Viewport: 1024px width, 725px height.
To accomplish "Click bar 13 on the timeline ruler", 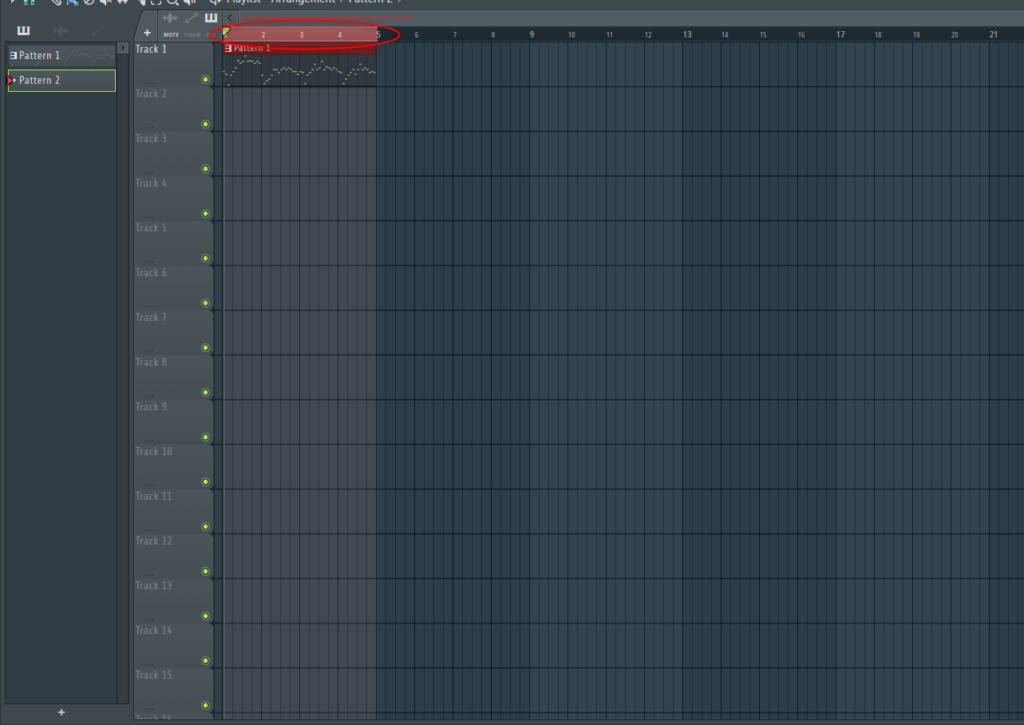I will [x=687, y=35].
